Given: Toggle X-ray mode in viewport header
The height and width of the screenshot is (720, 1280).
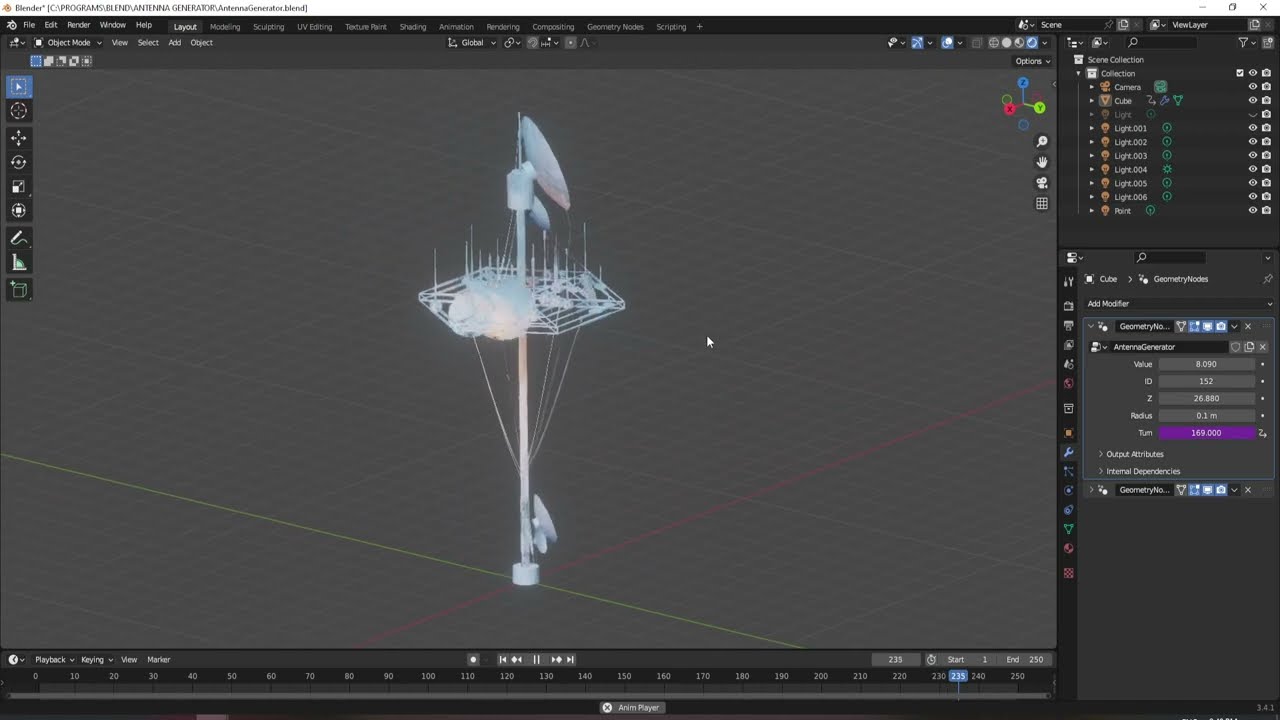Looking at the screenshot, I should click(x=977, y=43).
